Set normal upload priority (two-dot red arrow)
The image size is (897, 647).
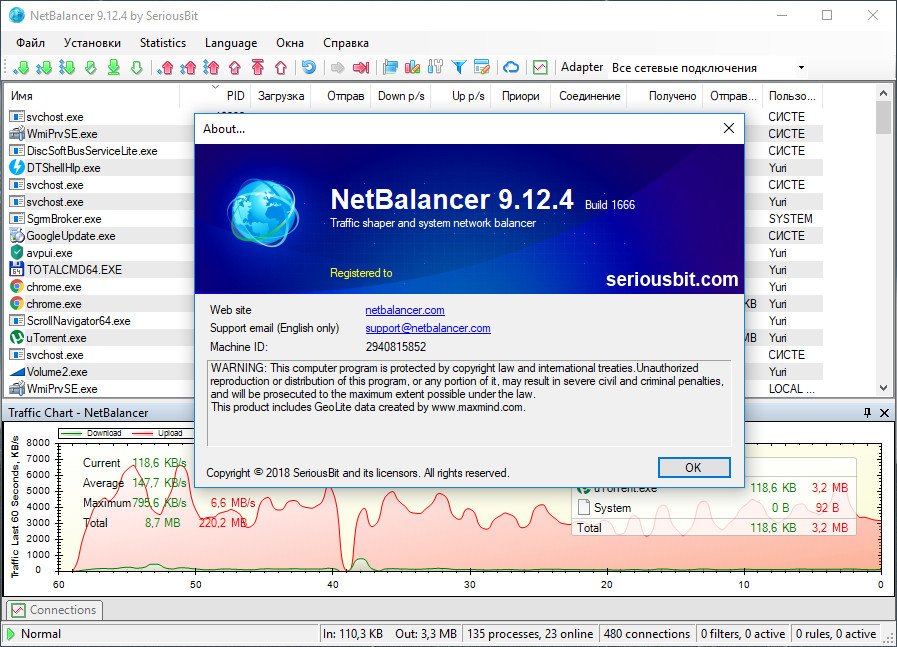pos(188,68)
